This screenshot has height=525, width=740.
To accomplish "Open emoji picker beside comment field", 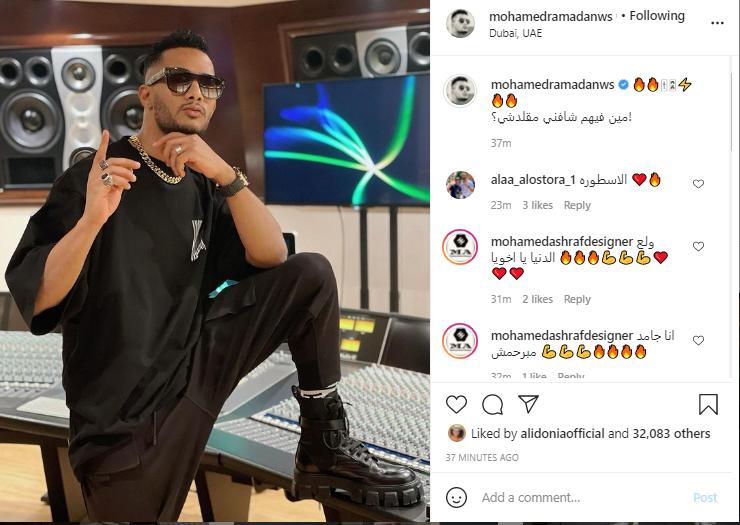I will point(456,497).
